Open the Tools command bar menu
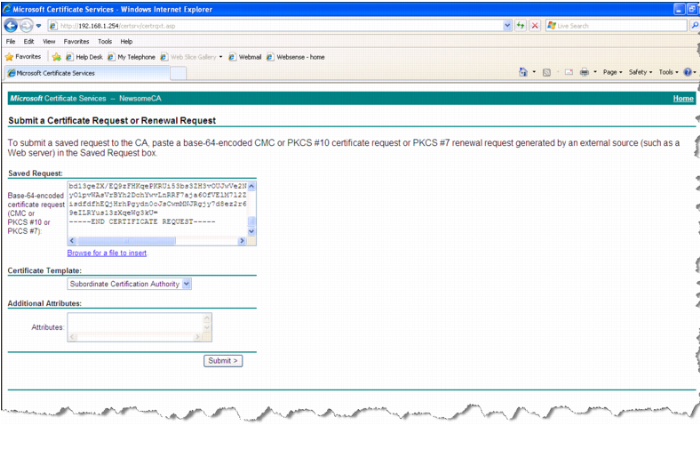Image resolution: width=700 pixels, height=449 pixels. click(x=668, y=72)
